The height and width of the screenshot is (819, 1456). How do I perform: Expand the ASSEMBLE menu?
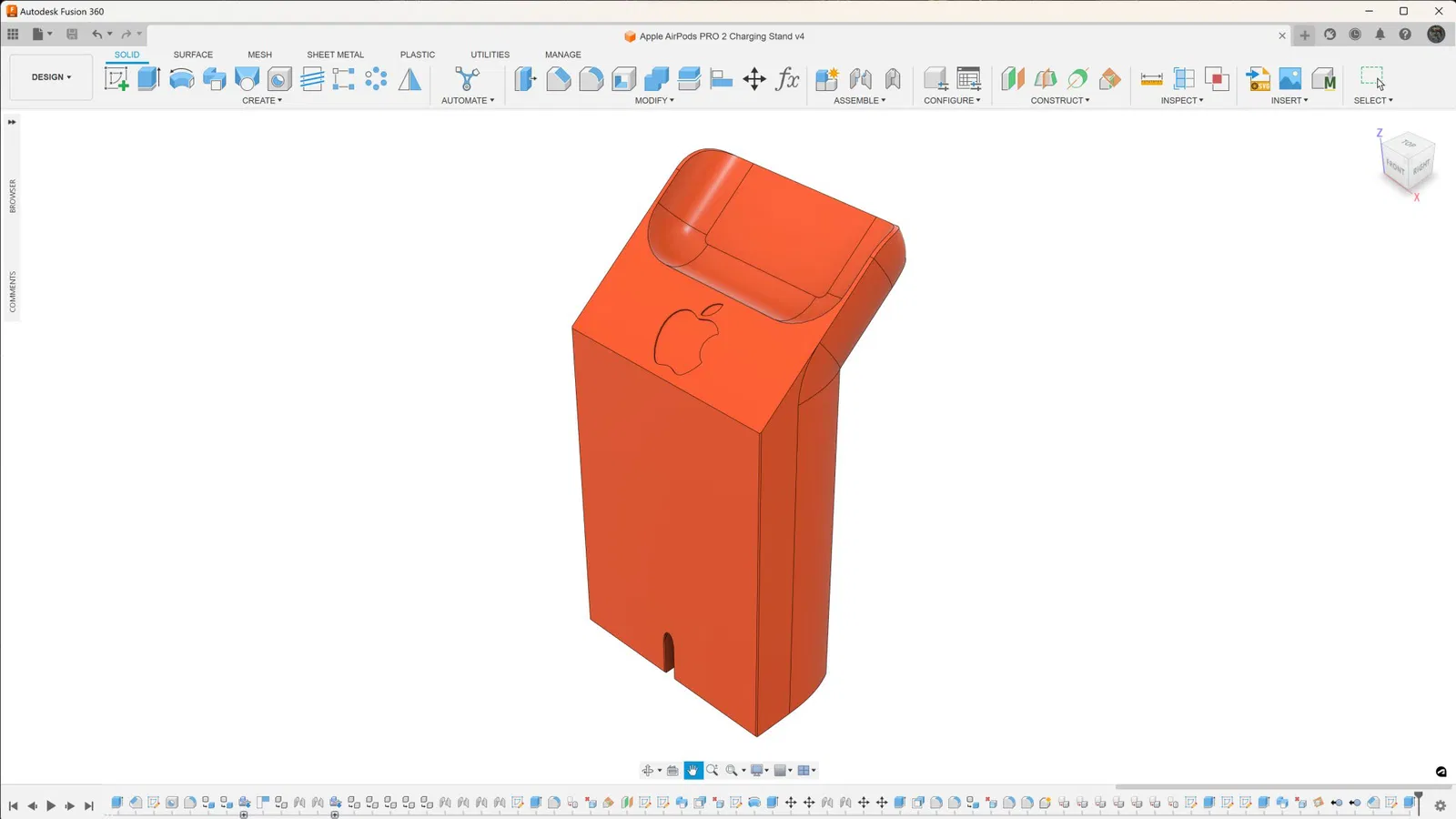(x=860, y=101)
